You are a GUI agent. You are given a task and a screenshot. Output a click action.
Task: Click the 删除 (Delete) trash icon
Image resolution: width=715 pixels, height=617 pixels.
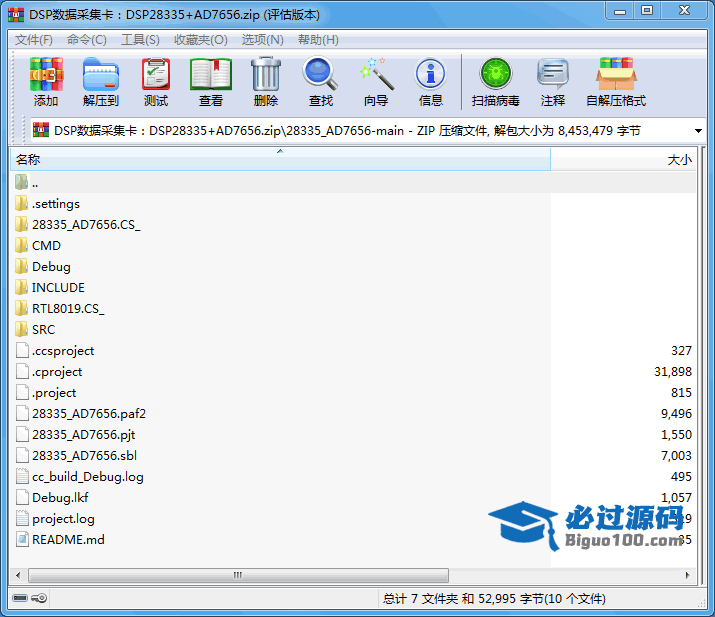click(266, 75)
